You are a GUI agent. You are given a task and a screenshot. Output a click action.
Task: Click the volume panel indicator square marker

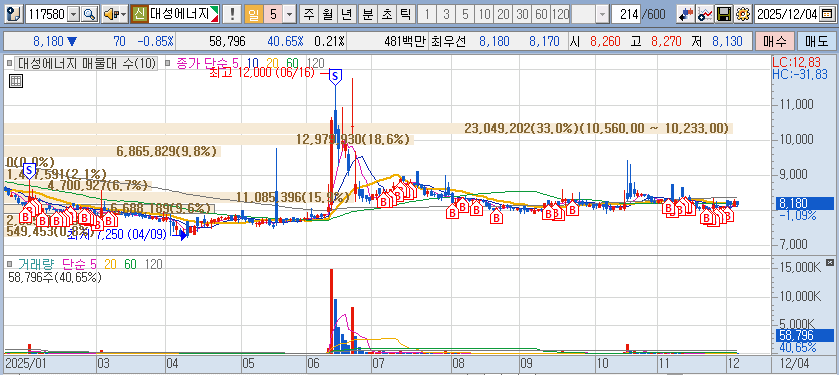(x=9, y=264)
